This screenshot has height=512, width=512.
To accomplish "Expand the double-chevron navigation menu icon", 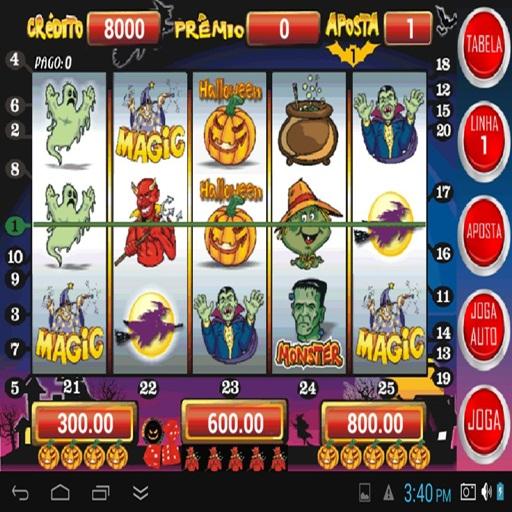I will coord(141,493).
